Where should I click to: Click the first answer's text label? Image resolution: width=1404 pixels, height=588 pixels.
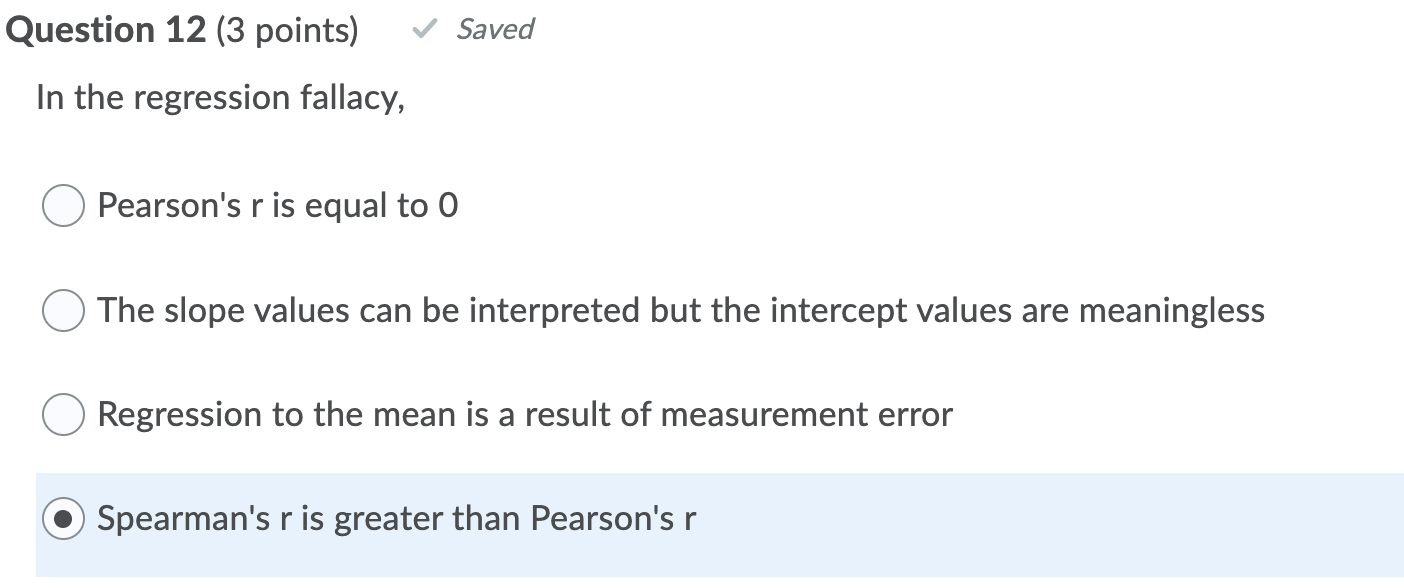tap(278, 206)
